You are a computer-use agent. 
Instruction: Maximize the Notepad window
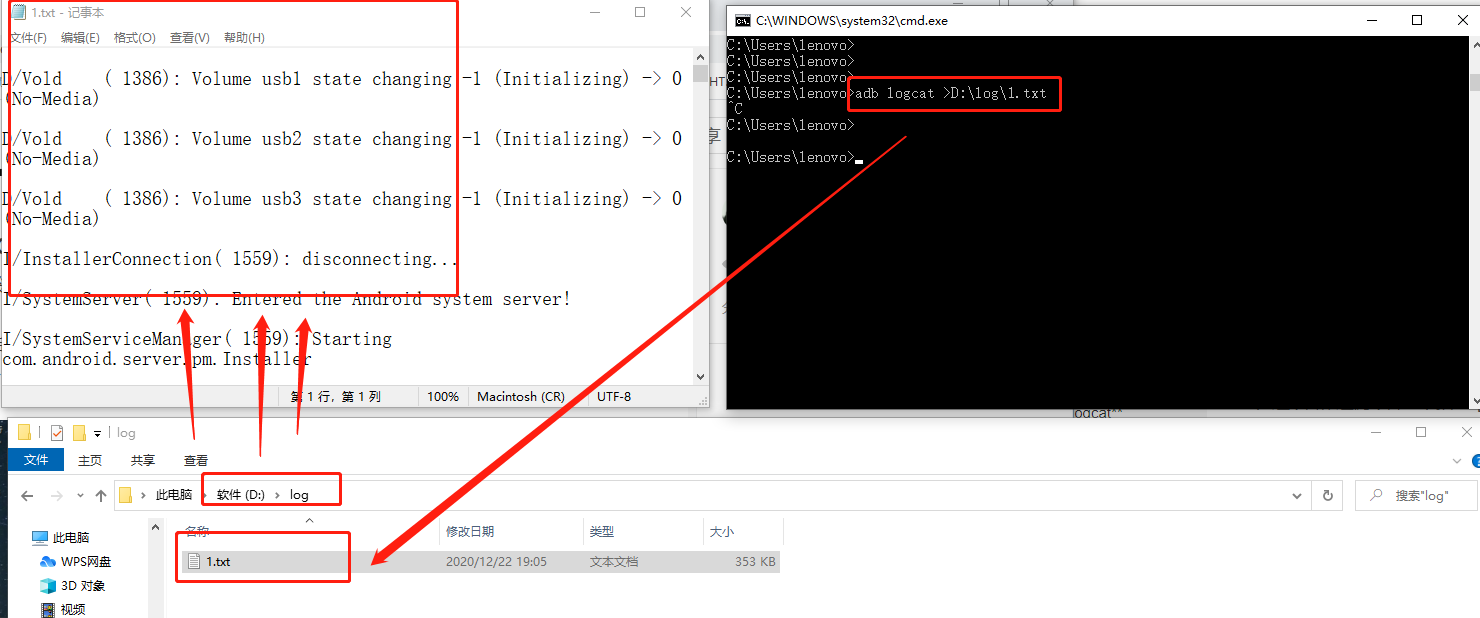(640, 13)
